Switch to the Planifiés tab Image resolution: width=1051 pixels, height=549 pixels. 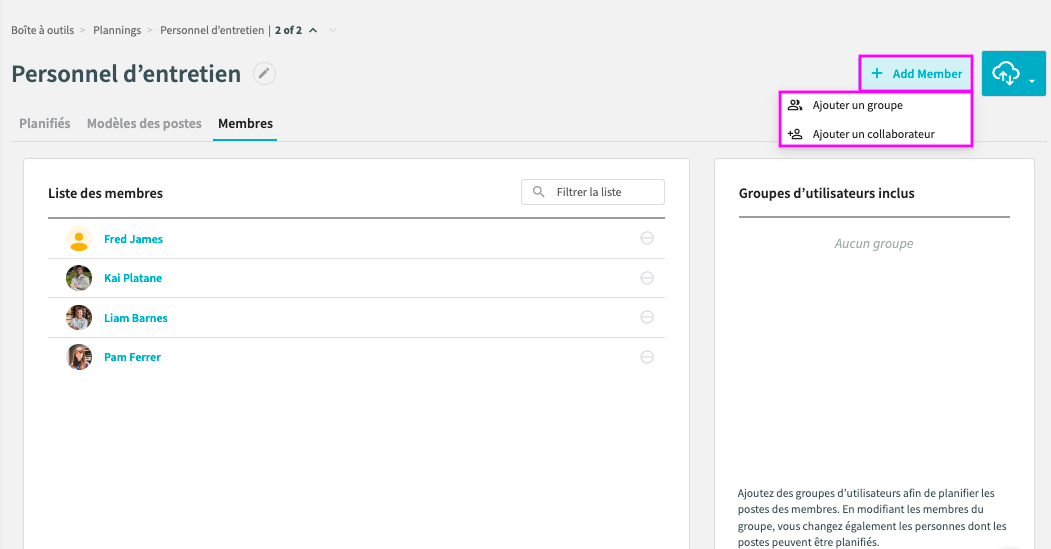45,123
